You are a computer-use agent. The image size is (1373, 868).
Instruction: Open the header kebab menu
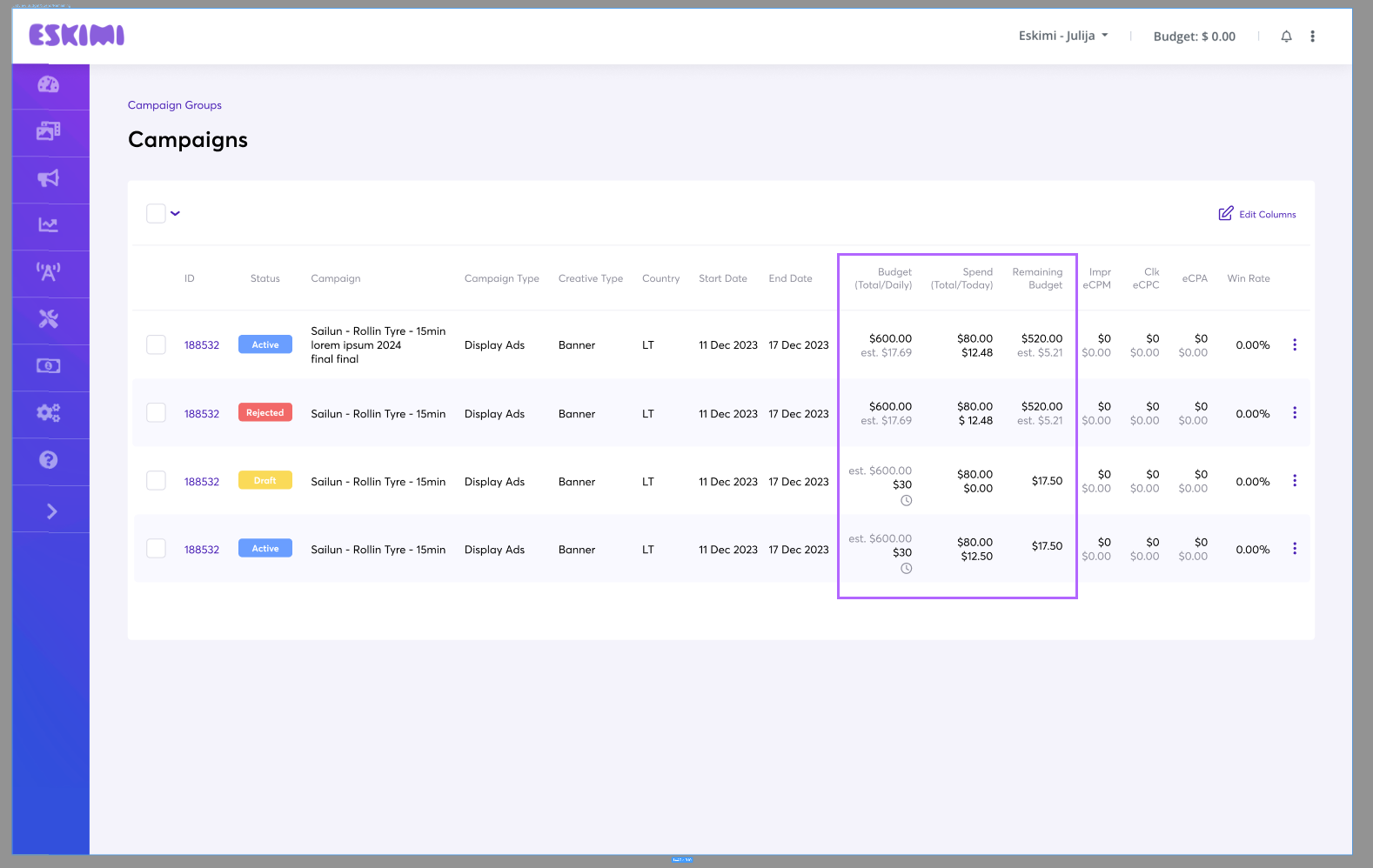(x=1313, y=37)
